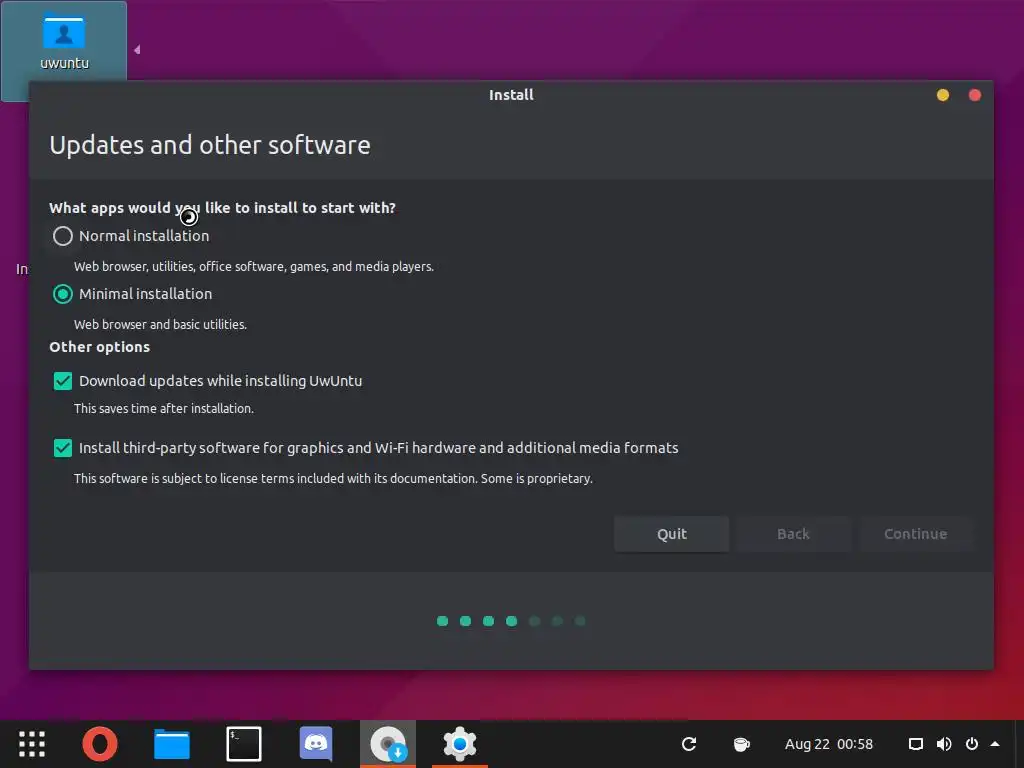Expand the system tray up arrow

(995, 744)
